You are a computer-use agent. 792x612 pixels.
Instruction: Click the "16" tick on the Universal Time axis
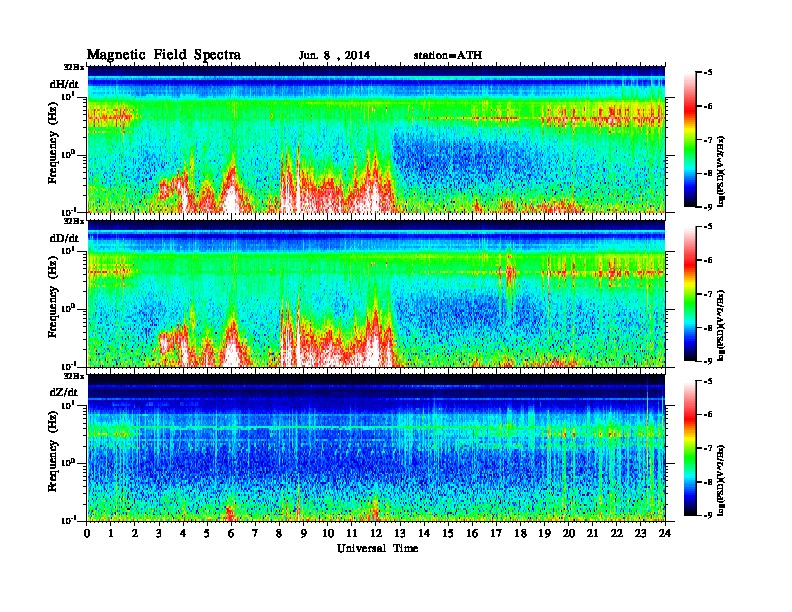472,533
